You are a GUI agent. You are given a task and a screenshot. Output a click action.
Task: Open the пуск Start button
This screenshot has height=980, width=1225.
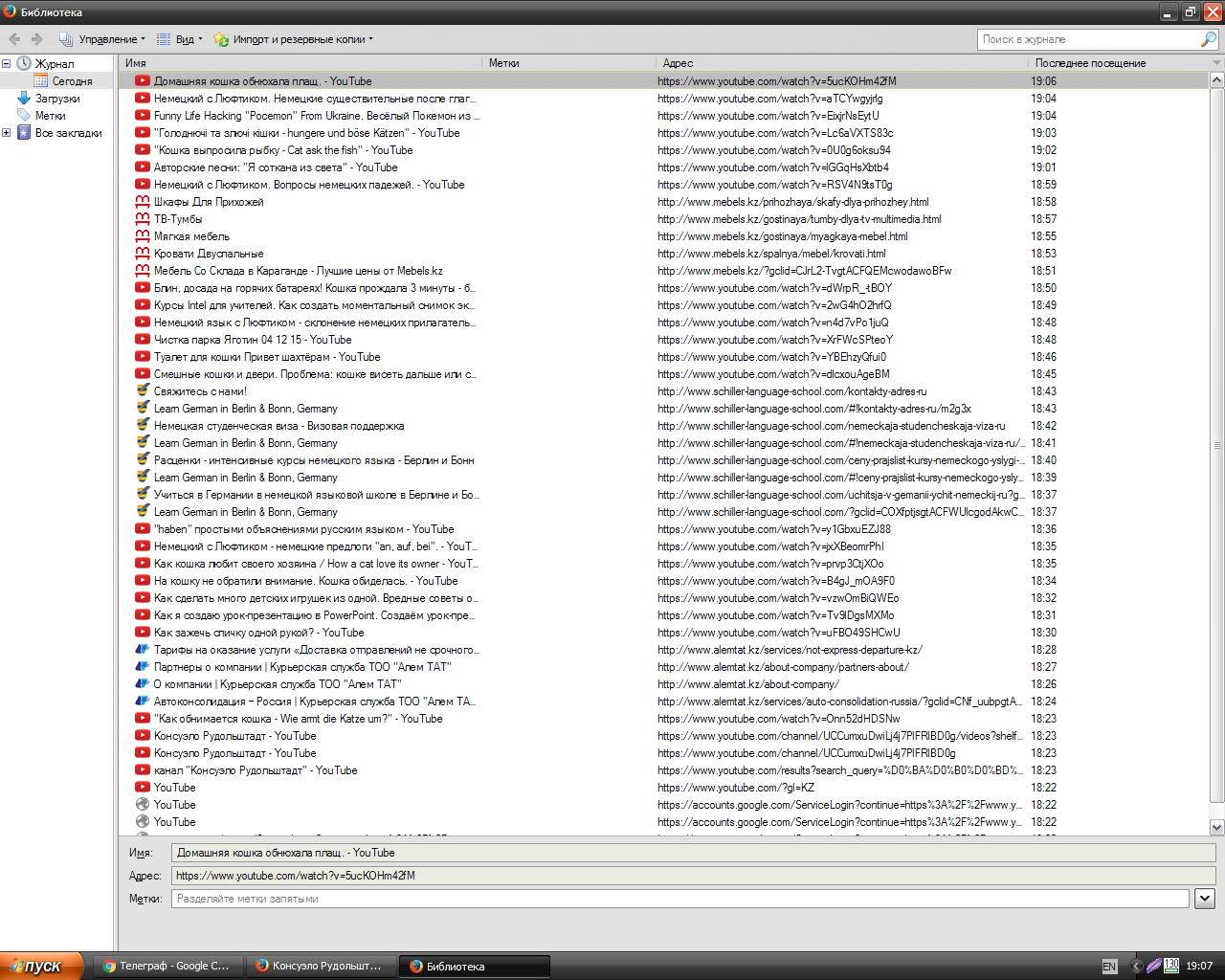[x=41, y=966]
